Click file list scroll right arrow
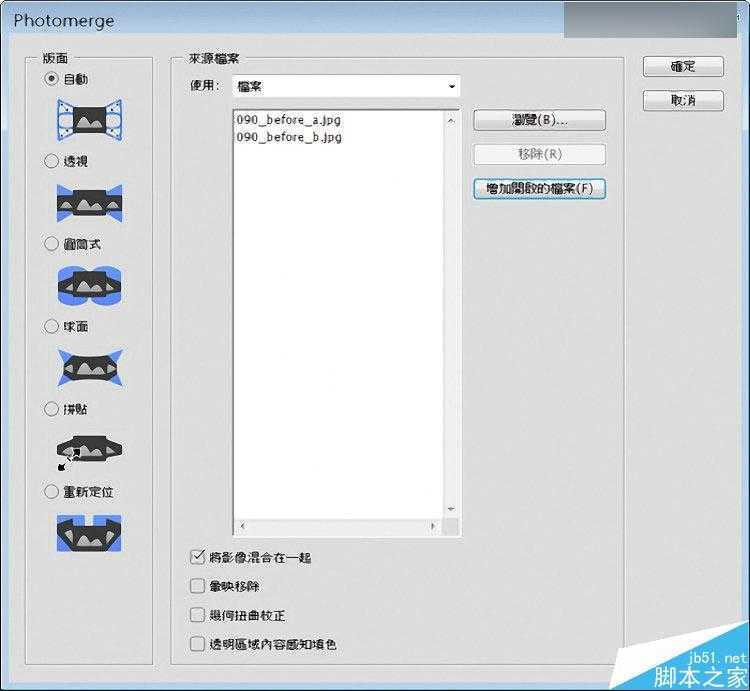This screenshot has width=750, height=691. (x=433, y=526)
